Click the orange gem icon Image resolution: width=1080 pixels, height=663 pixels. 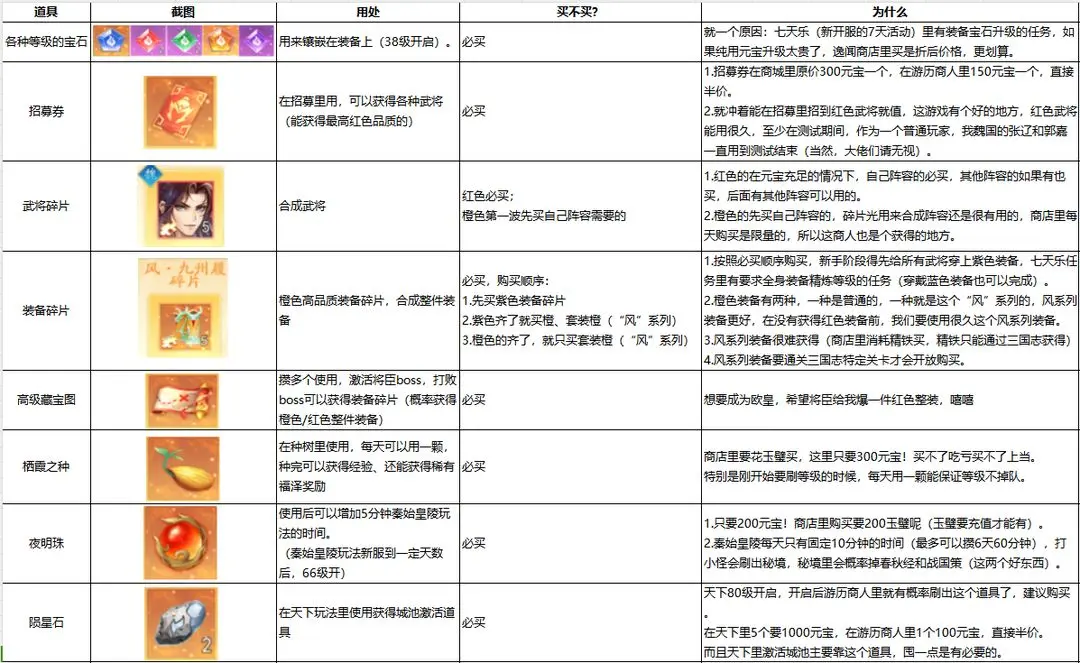point(220,43)
